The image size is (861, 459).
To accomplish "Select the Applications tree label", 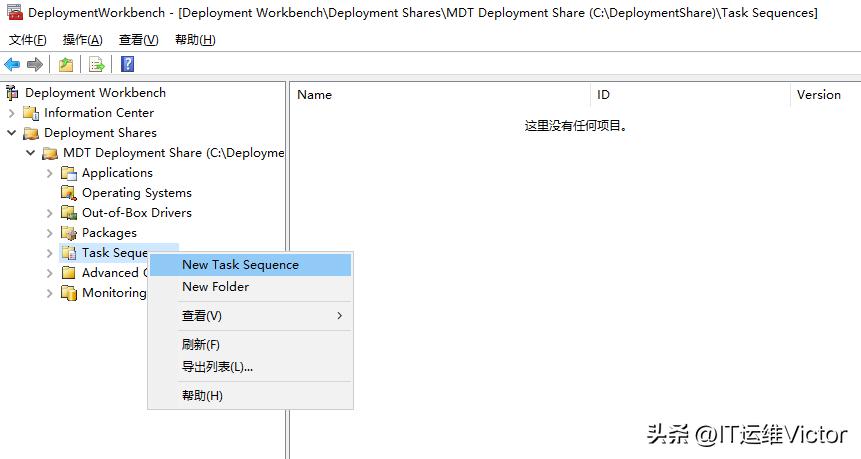I will (x=118, y=173).
